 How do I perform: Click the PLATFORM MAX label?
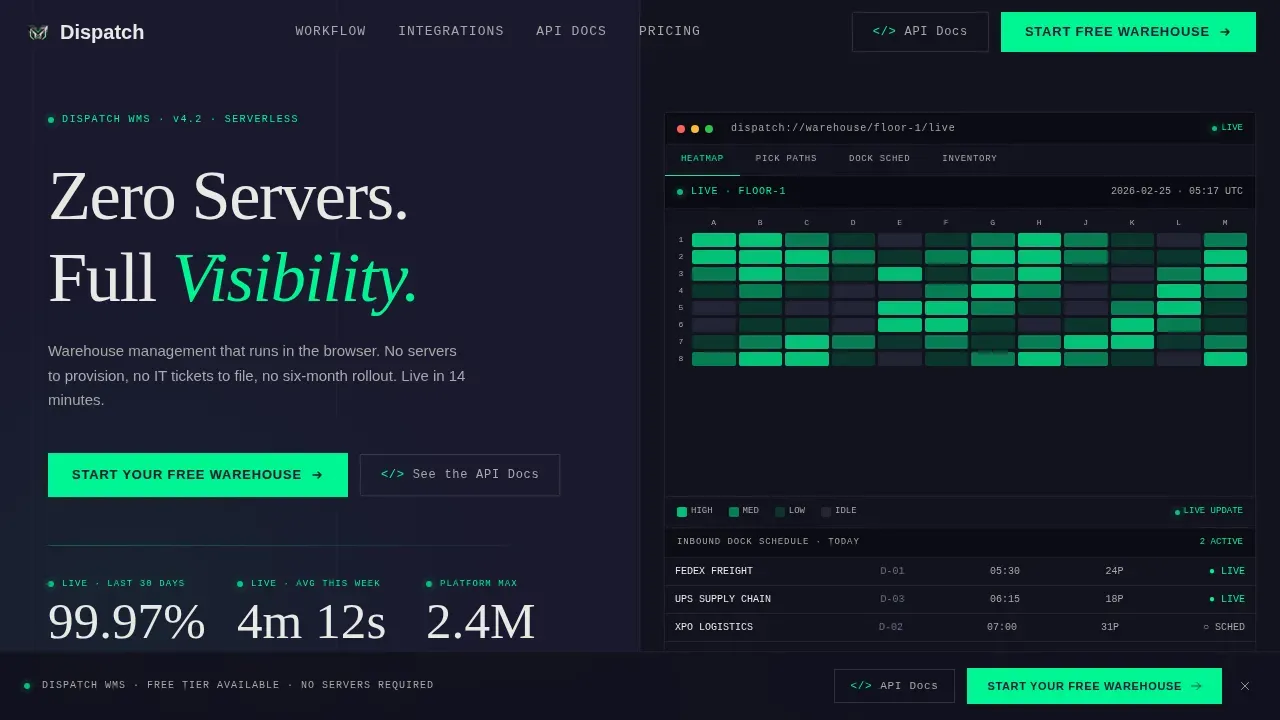(472, 583)
